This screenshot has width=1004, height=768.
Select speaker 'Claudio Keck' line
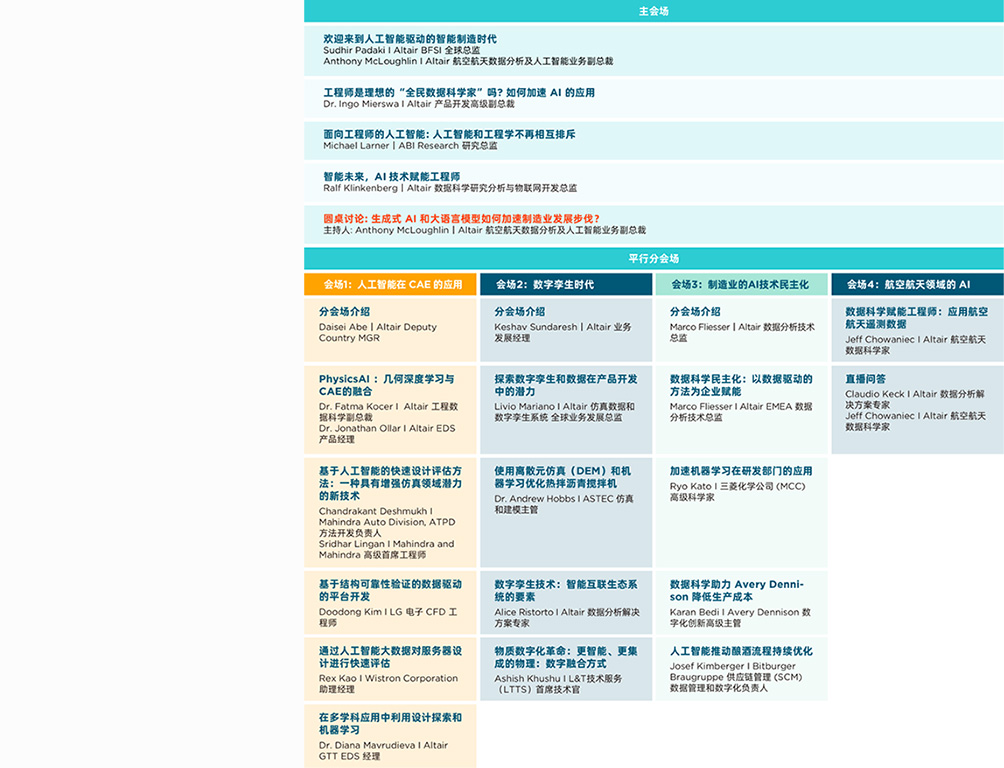coord(915,400)
